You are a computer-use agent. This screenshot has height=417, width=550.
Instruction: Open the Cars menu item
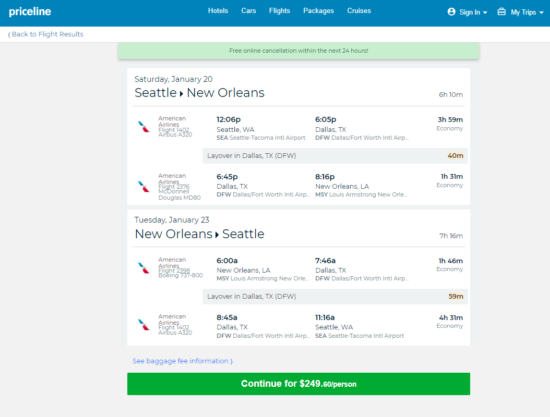(x=248, y=11)
